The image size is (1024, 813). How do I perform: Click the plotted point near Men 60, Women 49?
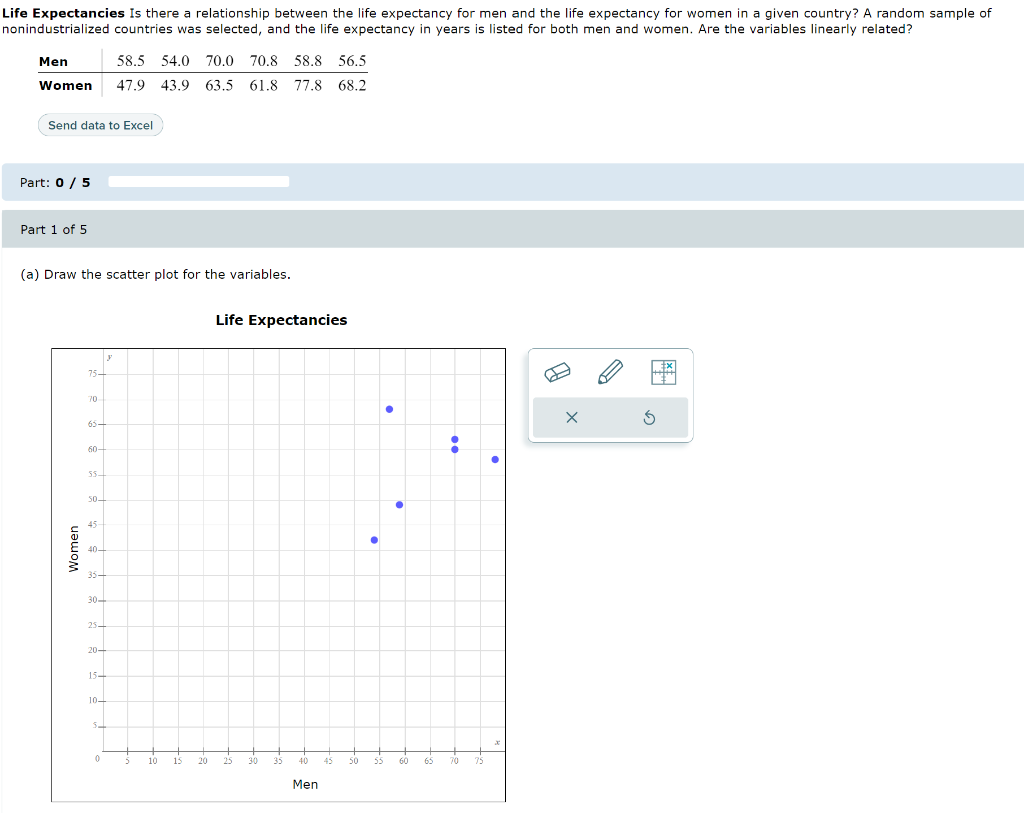click(398, 504)
